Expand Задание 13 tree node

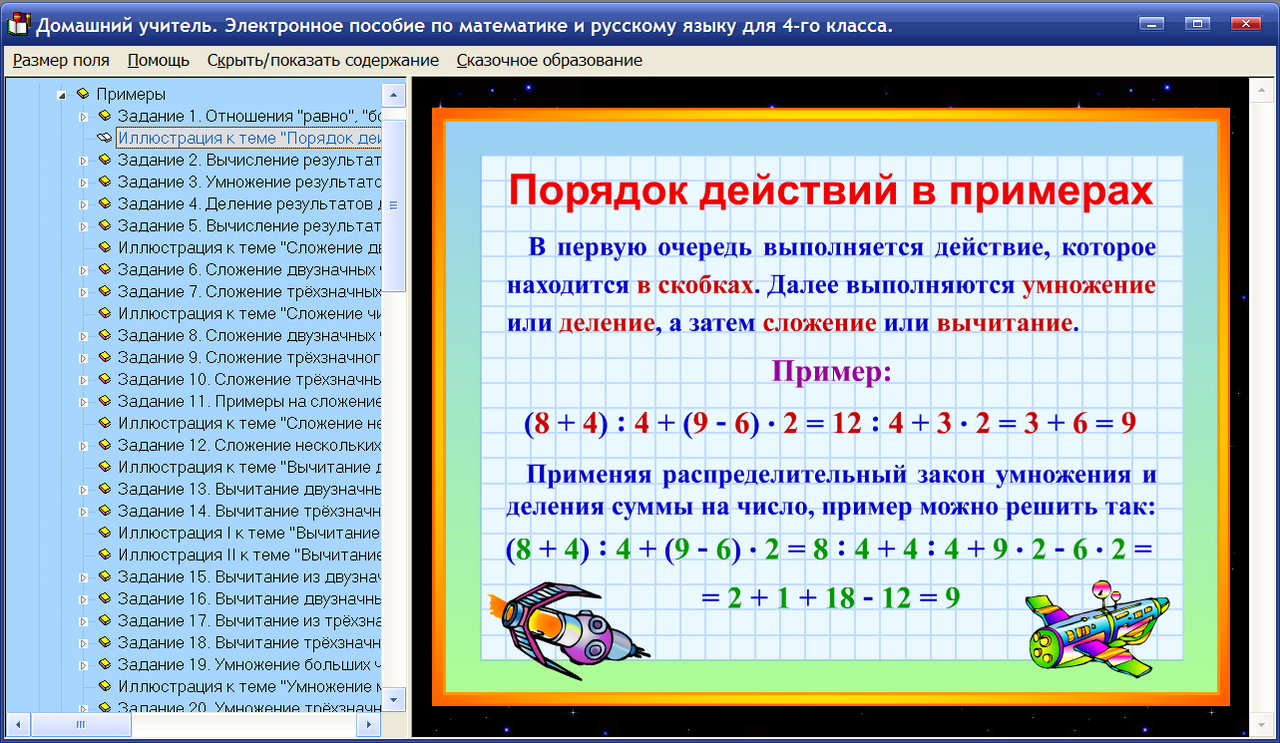[84, 489]
